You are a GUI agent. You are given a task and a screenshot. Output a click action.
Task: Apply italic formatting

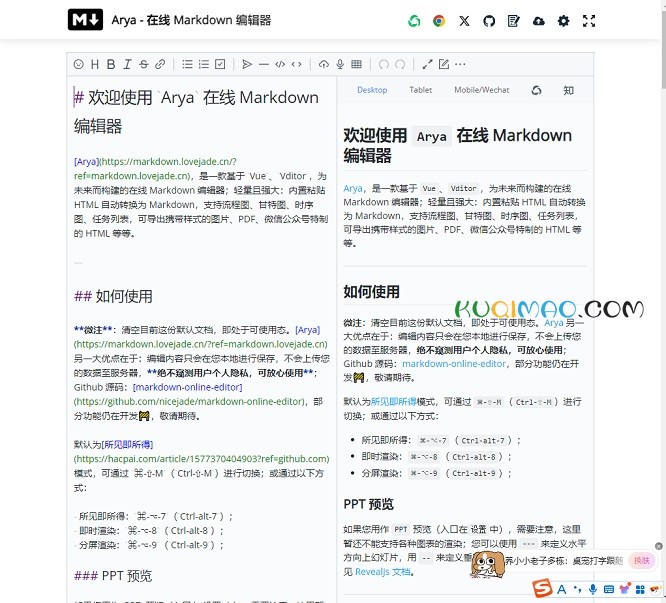click(x=127, y=64)
